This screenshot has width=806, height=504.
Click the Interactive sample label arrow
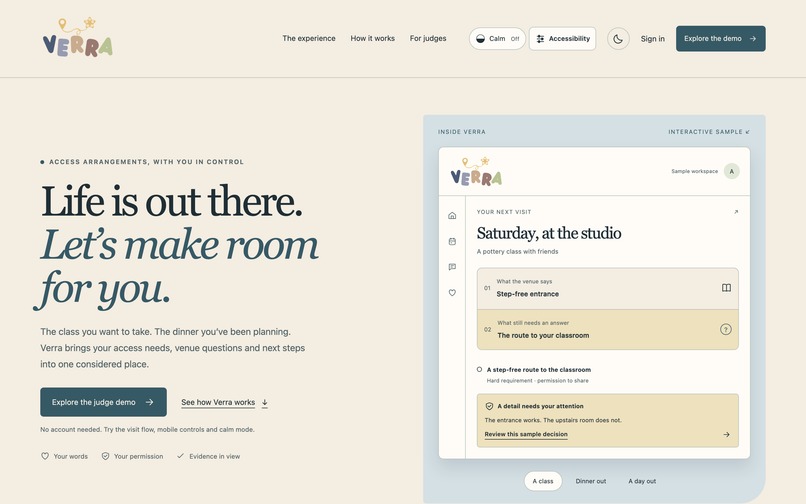(x=747, y=132)
